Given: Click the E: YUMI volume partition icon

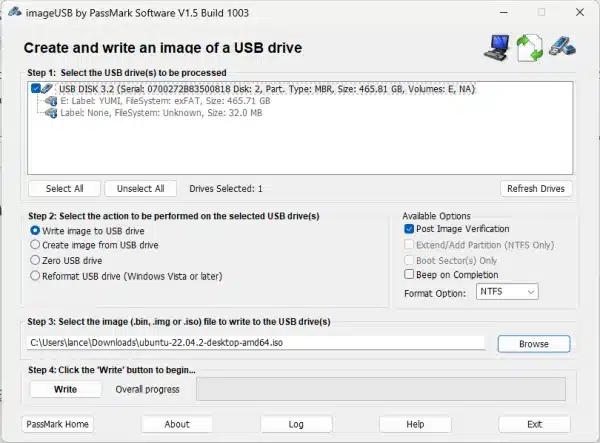Looking at the screenshot, I should (51, 101).
